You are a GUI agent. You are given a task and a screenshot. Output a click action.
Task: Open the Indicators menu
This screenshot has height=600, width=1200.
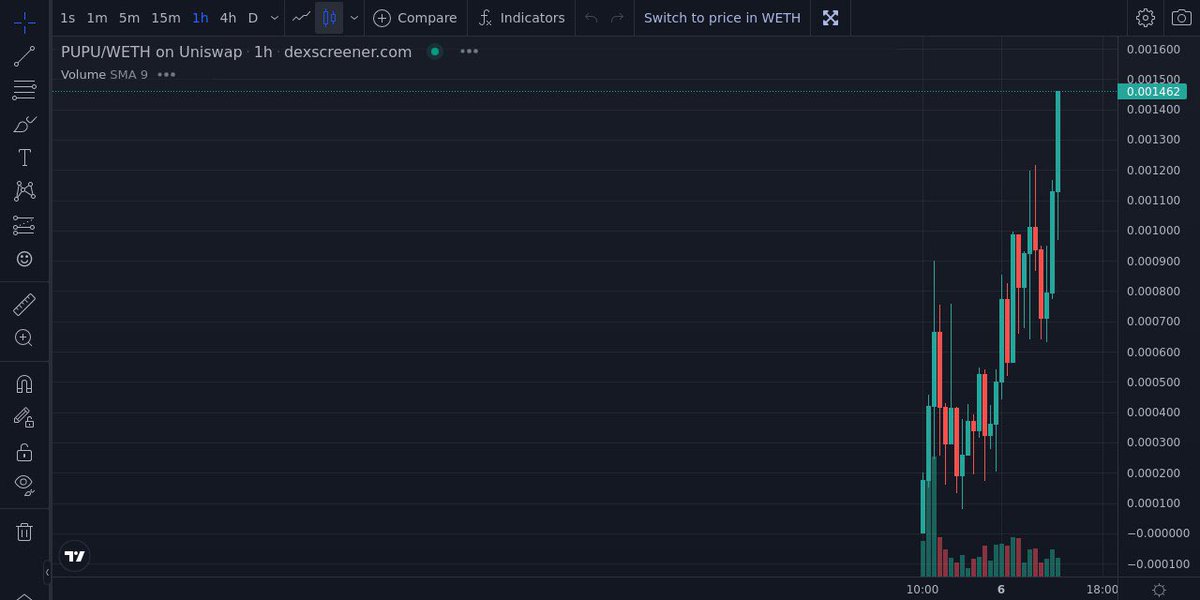click(521, 18)
